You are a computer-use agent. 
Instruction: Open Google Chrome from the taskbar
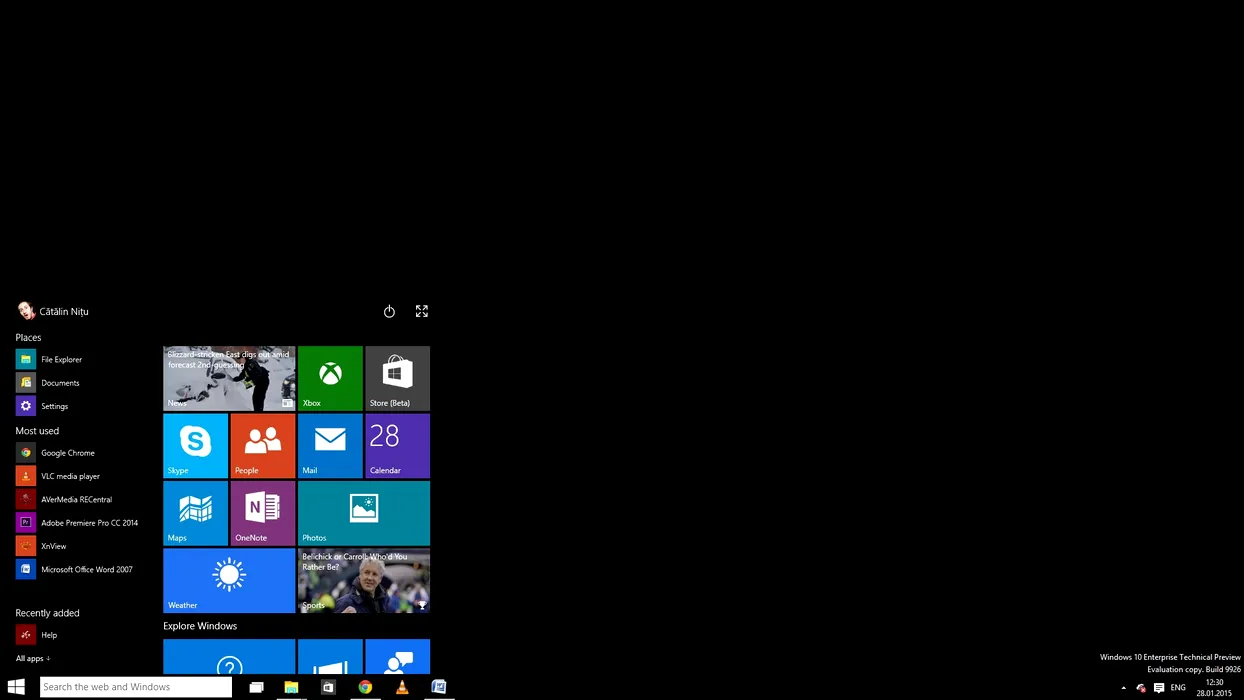365,687
